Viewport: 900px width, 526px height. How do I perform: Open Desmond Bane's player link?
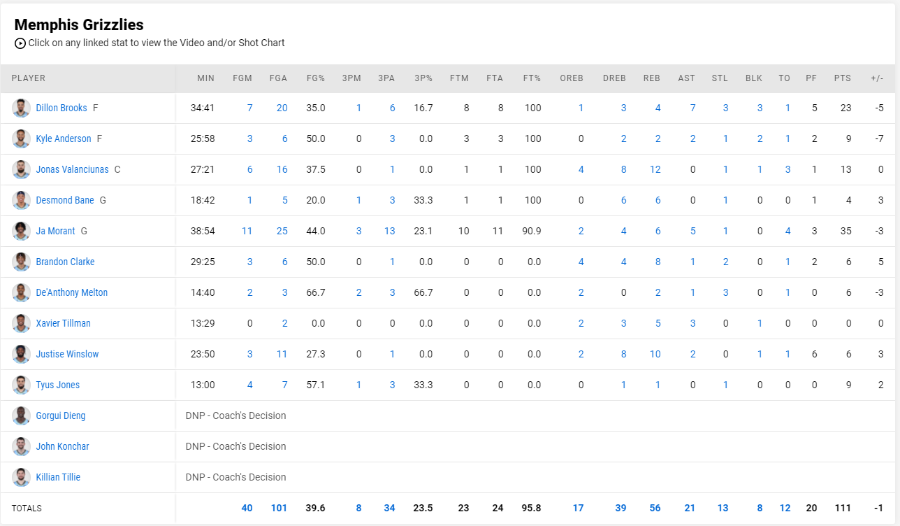pyautogui.click(x=65, y=200)
